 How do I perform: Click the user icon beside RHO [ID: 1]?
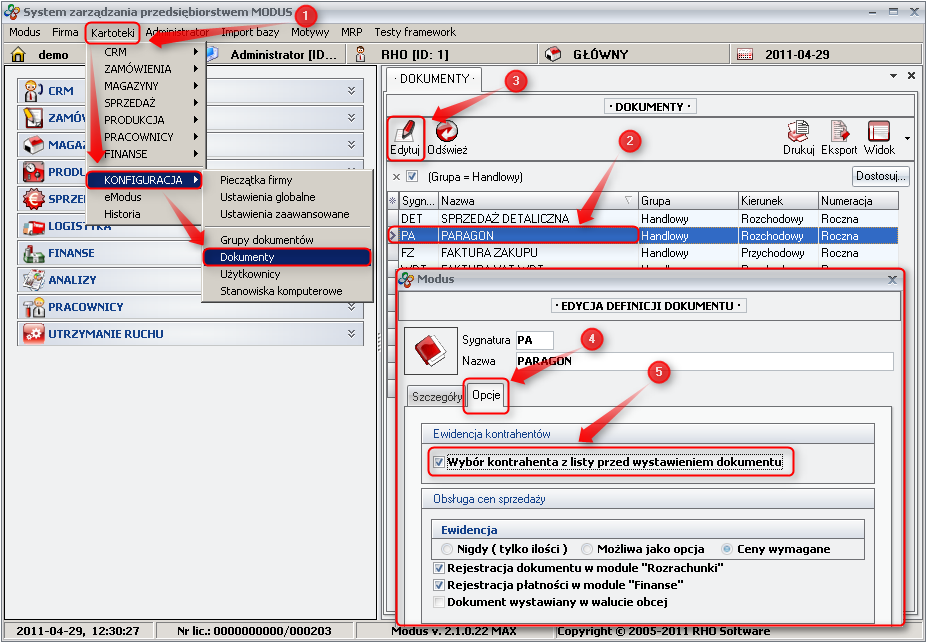point(361,54)
